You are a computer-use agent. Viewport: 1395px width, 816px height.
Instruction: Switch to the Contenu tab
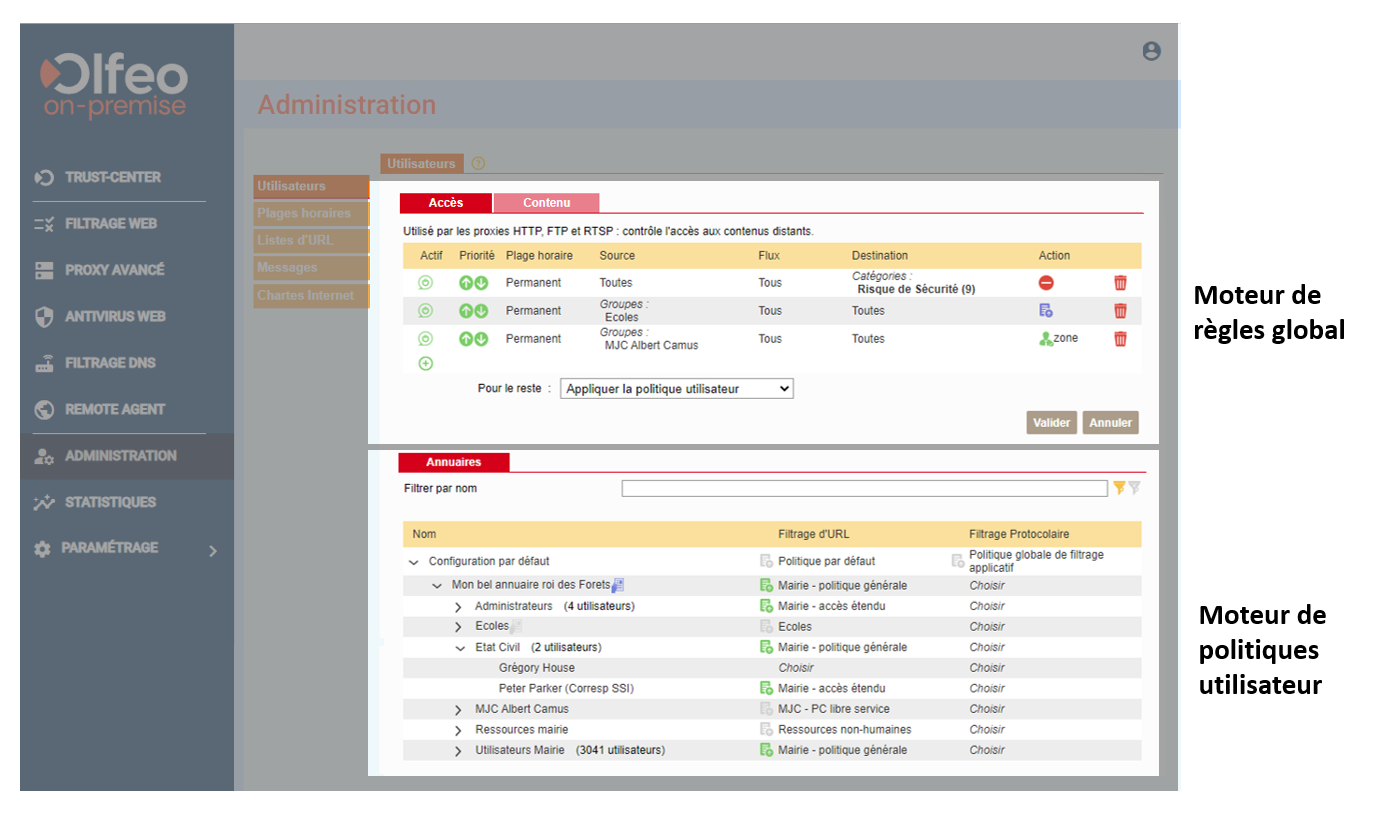(546, 203)
